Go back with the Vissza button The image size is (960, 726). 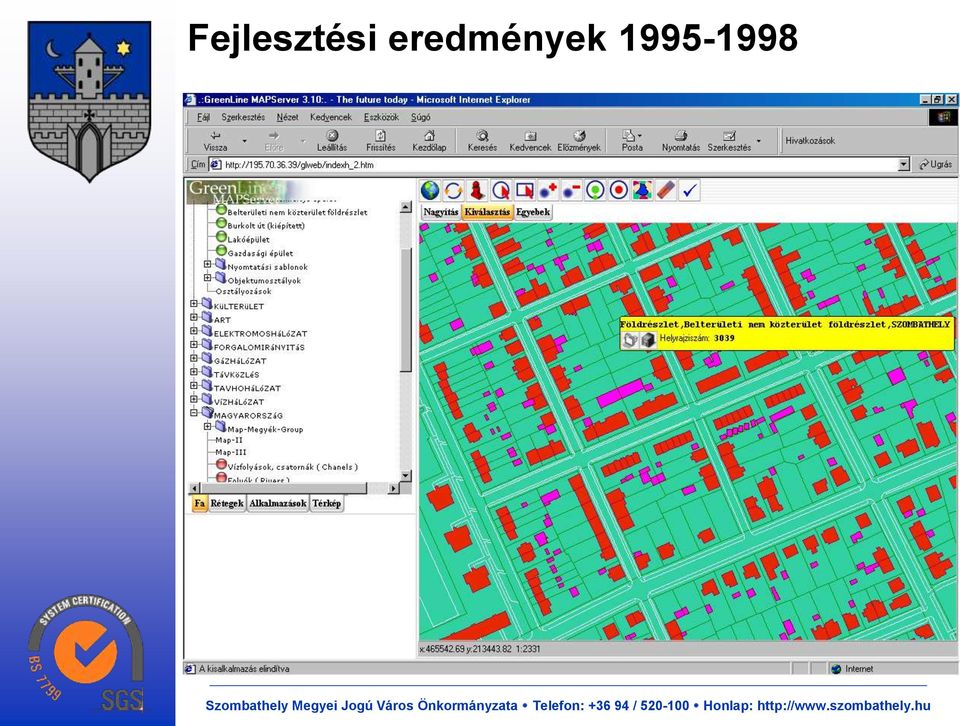(216, 141)
